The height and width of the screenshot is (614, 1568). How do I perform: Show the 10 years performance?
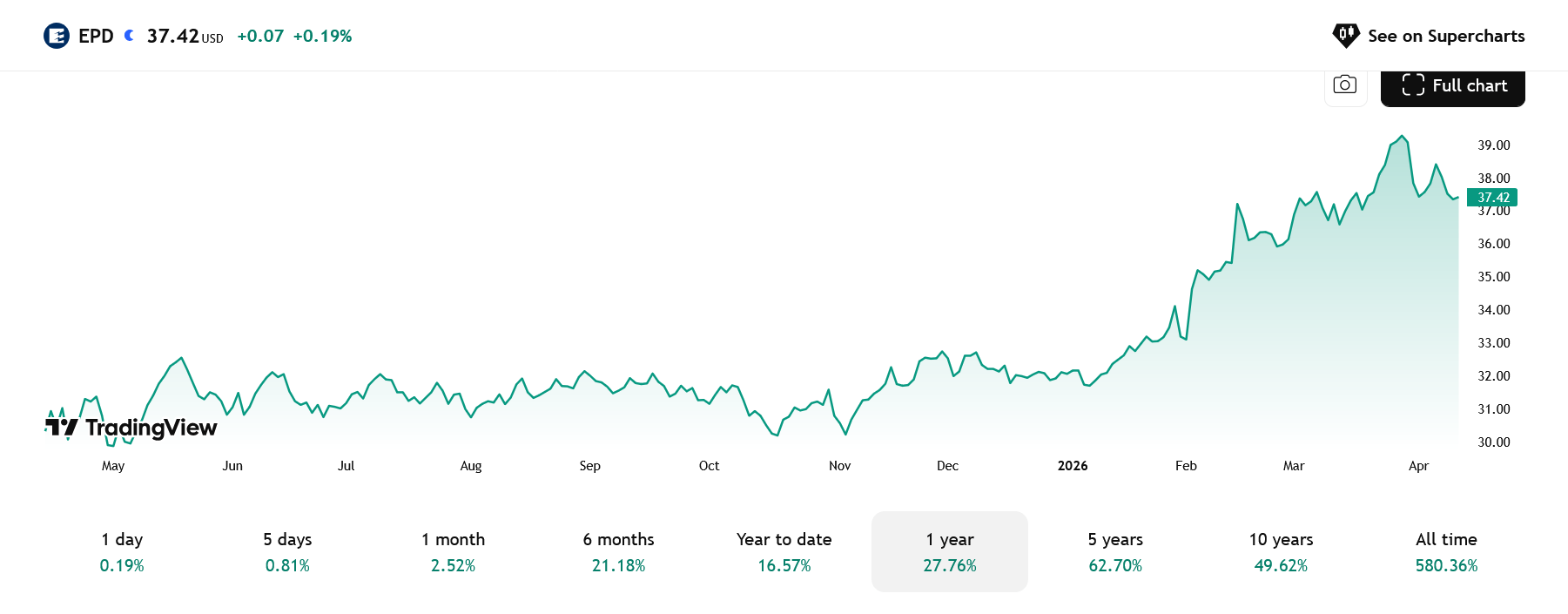1281,552
